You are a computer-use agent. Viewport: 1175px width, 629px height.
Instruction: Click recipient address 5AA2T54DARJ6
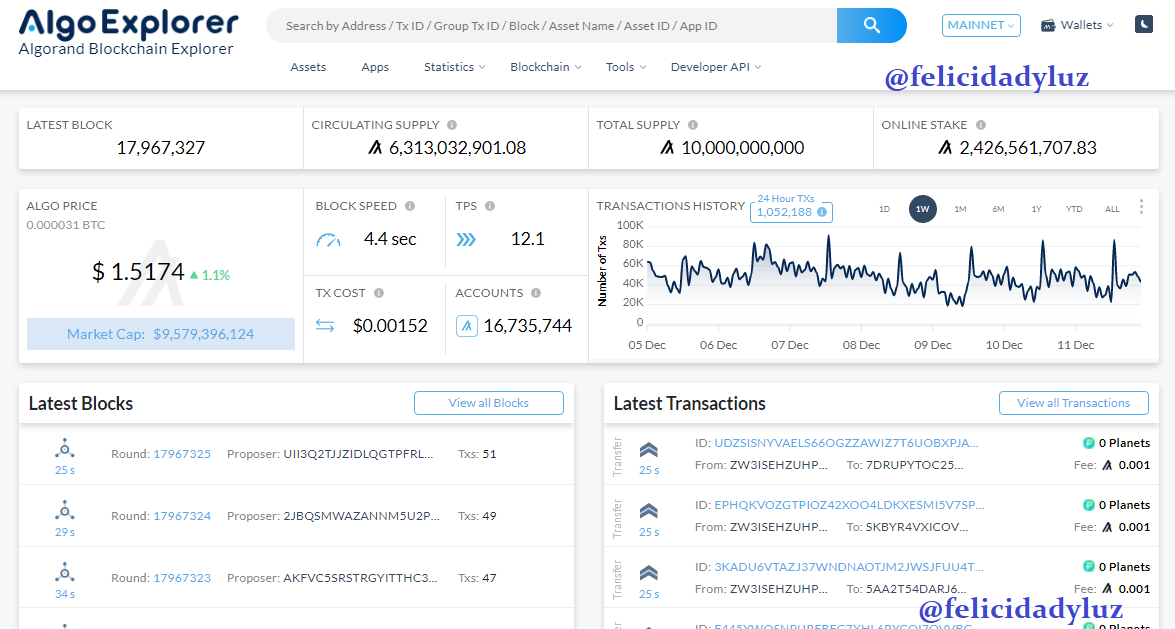[916, 589]
